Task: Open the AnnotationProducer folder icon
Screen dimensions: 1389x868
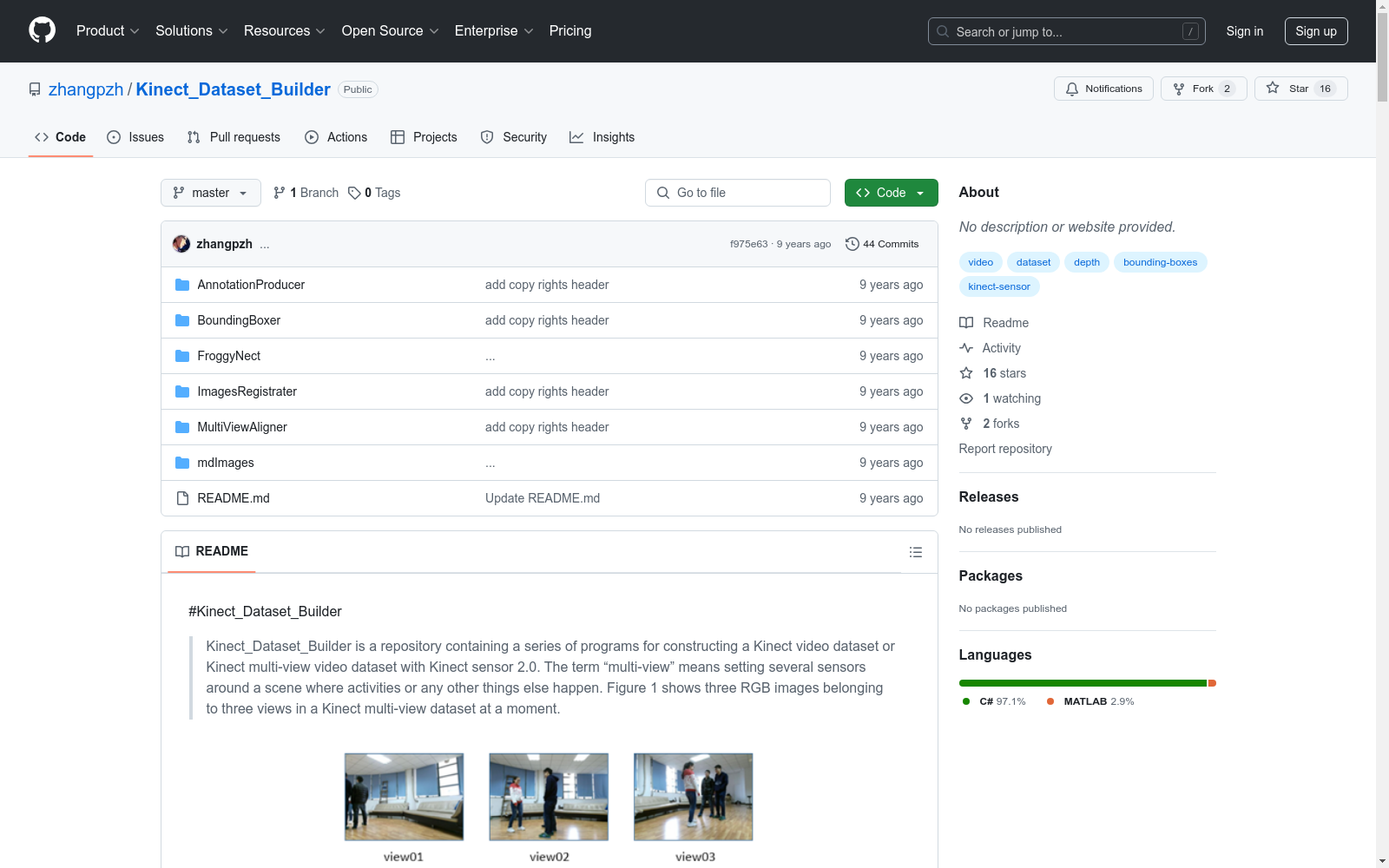Action: 182,285
